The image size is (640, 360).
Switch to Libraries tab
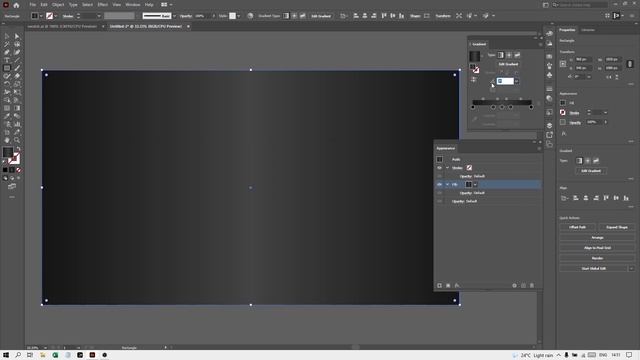coord(588,30)
